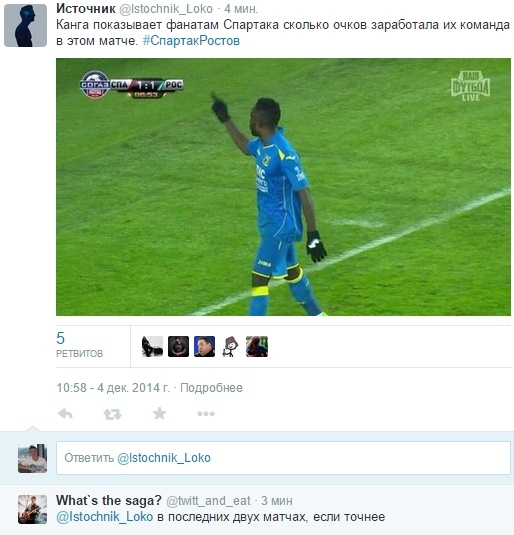The width and height of the screenshot is (514, 535).
Task: Open @Istochnik_Loko handle in tweet header
Action: click(166, 9)
